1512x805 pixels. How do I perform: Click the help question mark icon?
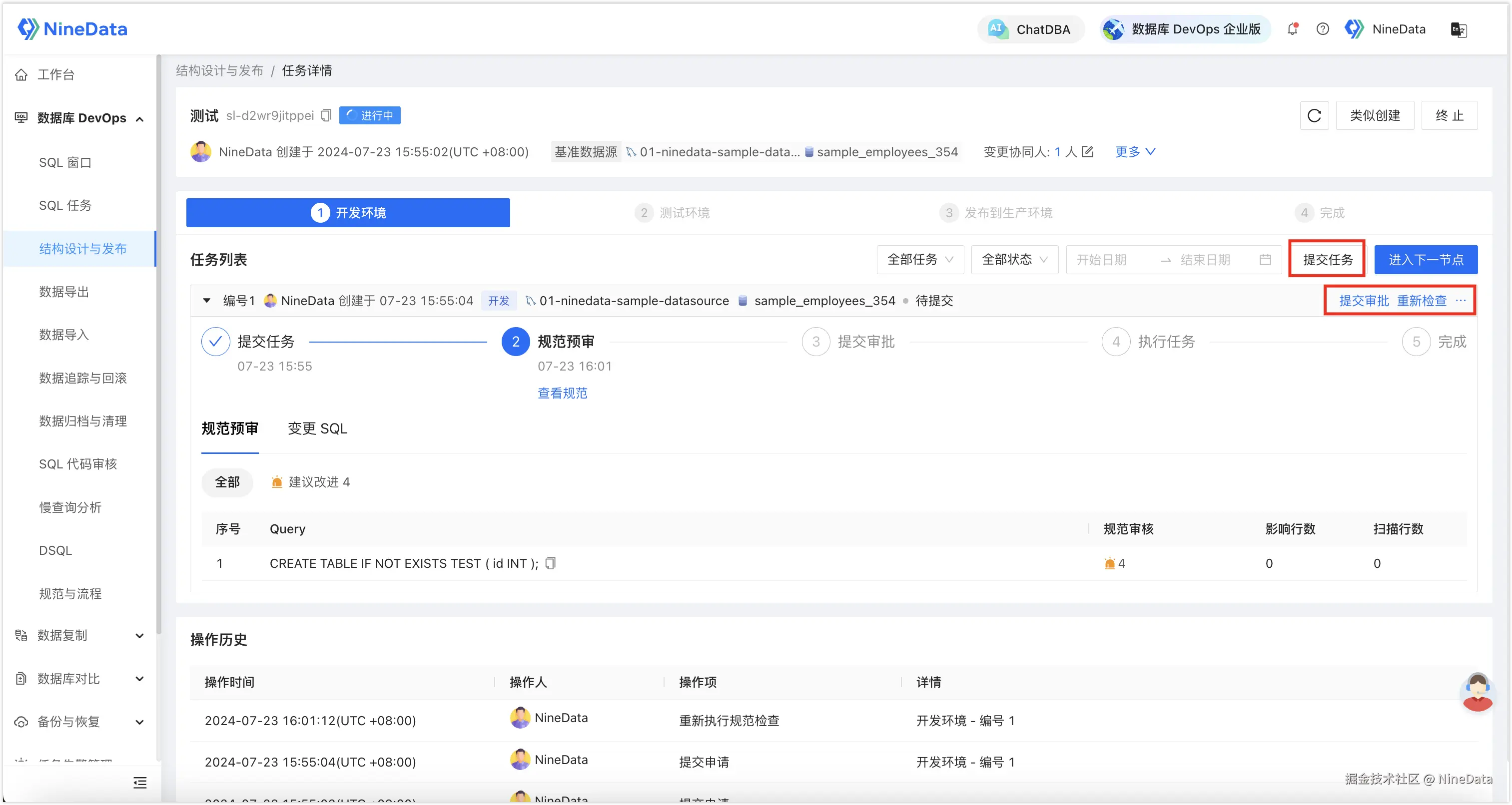pyautogui.click(x=1323, y=29)
